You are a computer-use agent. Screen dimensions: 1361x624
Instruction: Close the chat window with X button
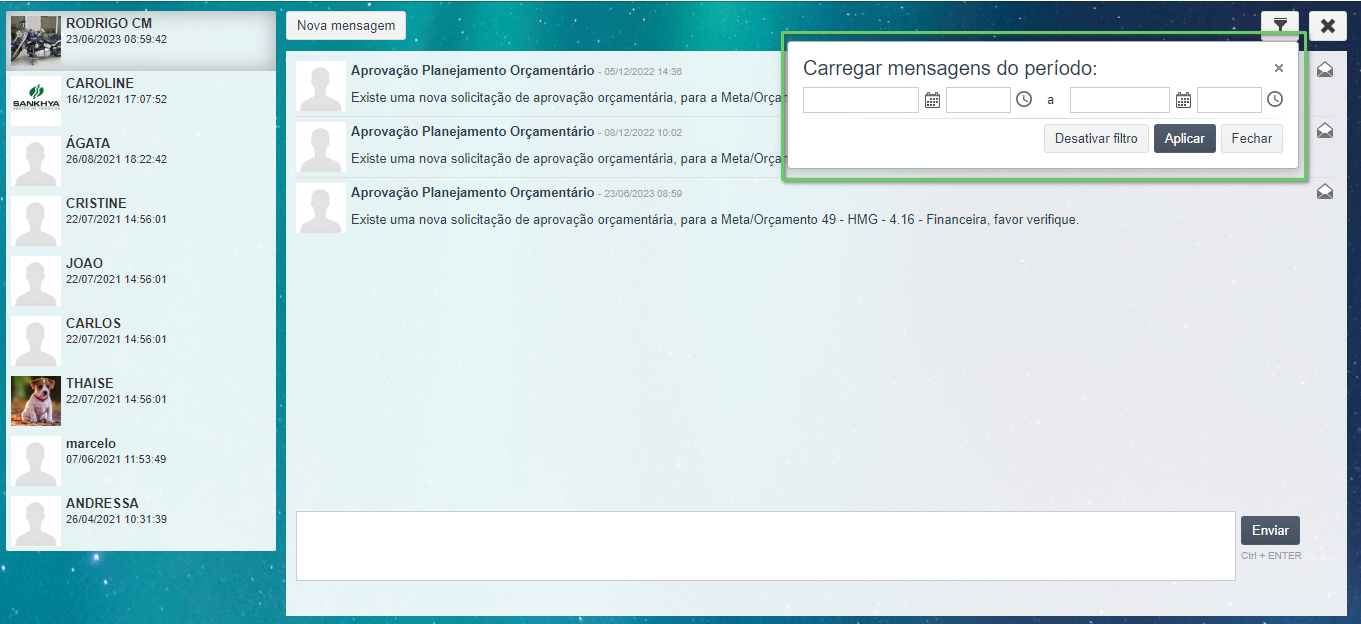tap(1328, 26)
